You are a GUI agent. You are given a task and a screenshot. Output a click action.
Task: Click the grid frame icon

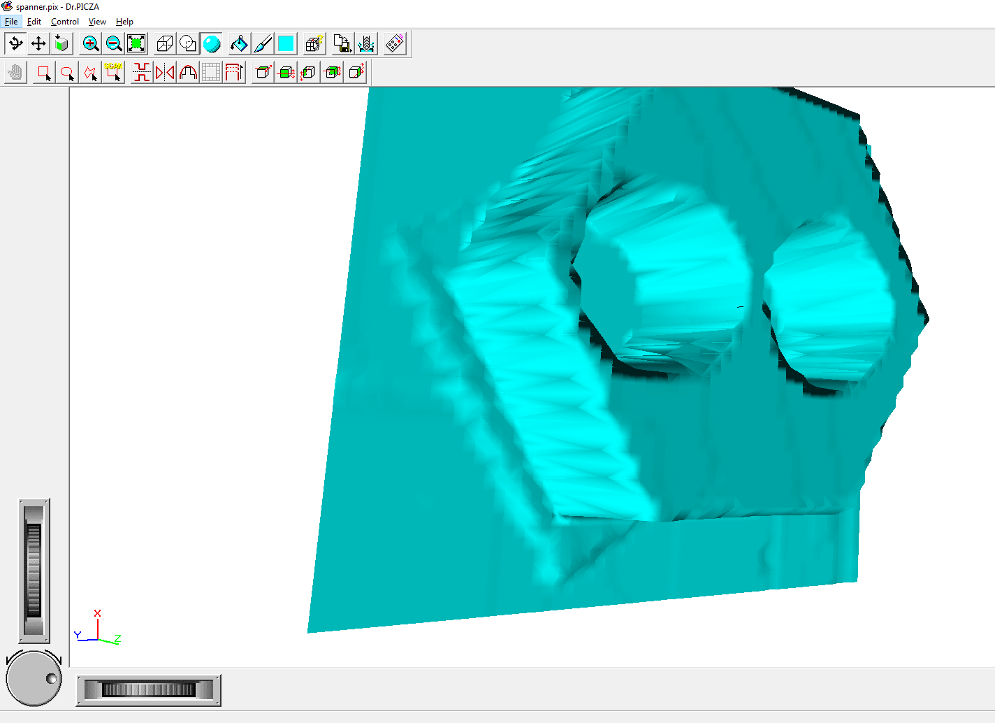tap(211, 72)
